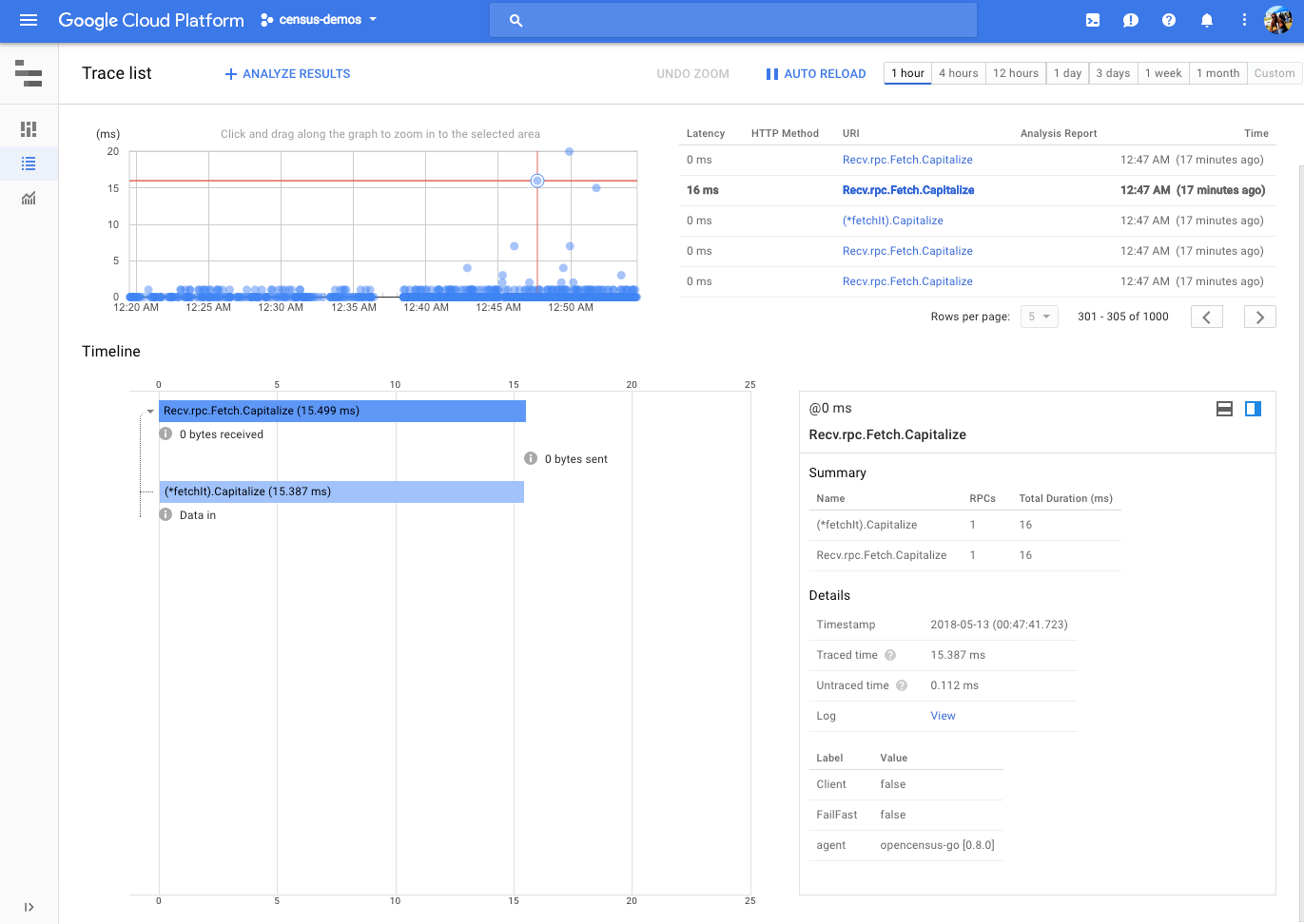
Task: Select the 4 hours time range
Action: click(958, 73)
